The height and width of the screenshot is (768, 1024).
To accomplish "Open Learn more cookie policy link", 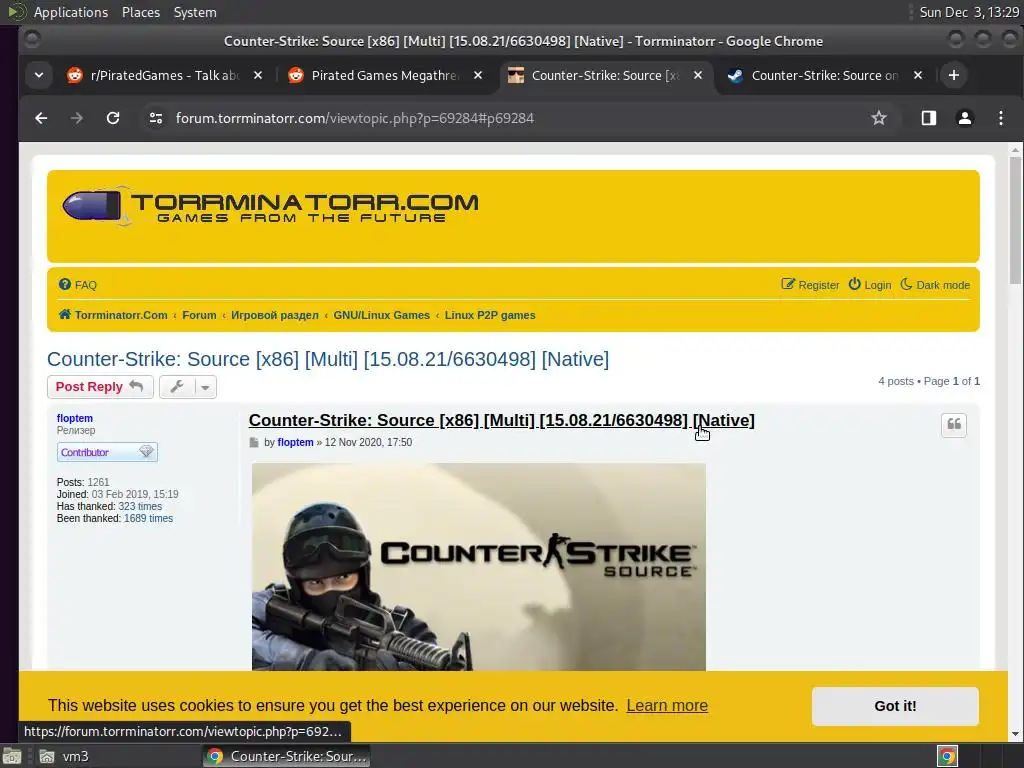I will (x=667, y=705).
